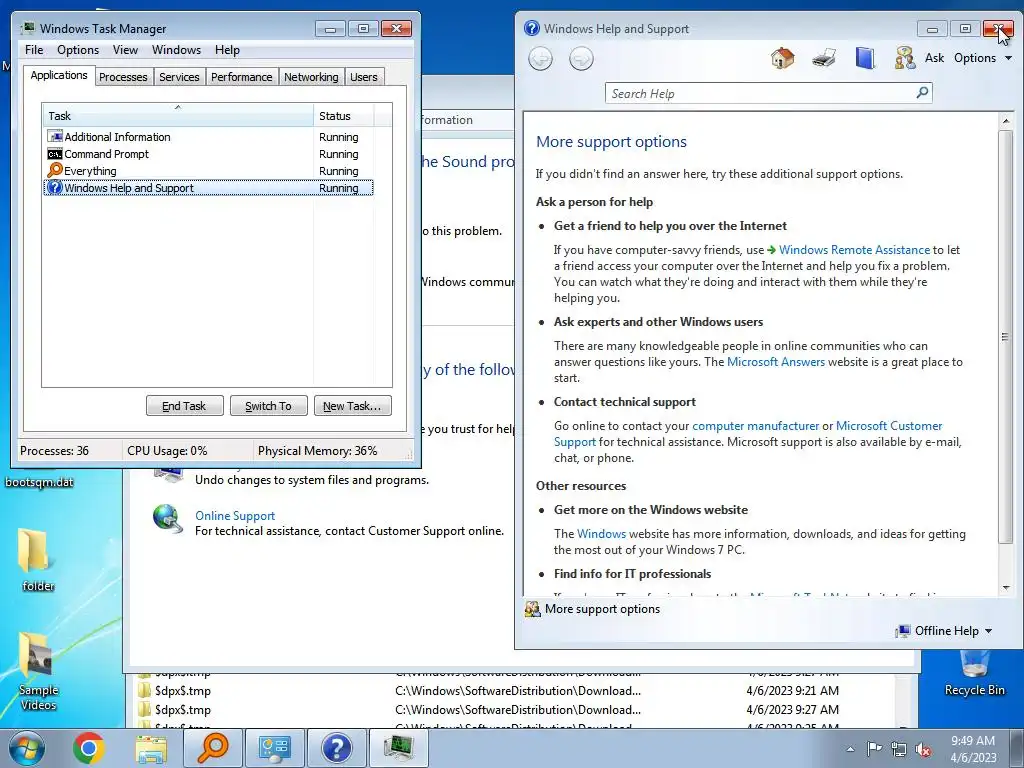Image resolution: width=1024 pixels, height=768 pixels.
Task: Switch to Users tab
Action: pyautogui.click(x=364, y=76)
